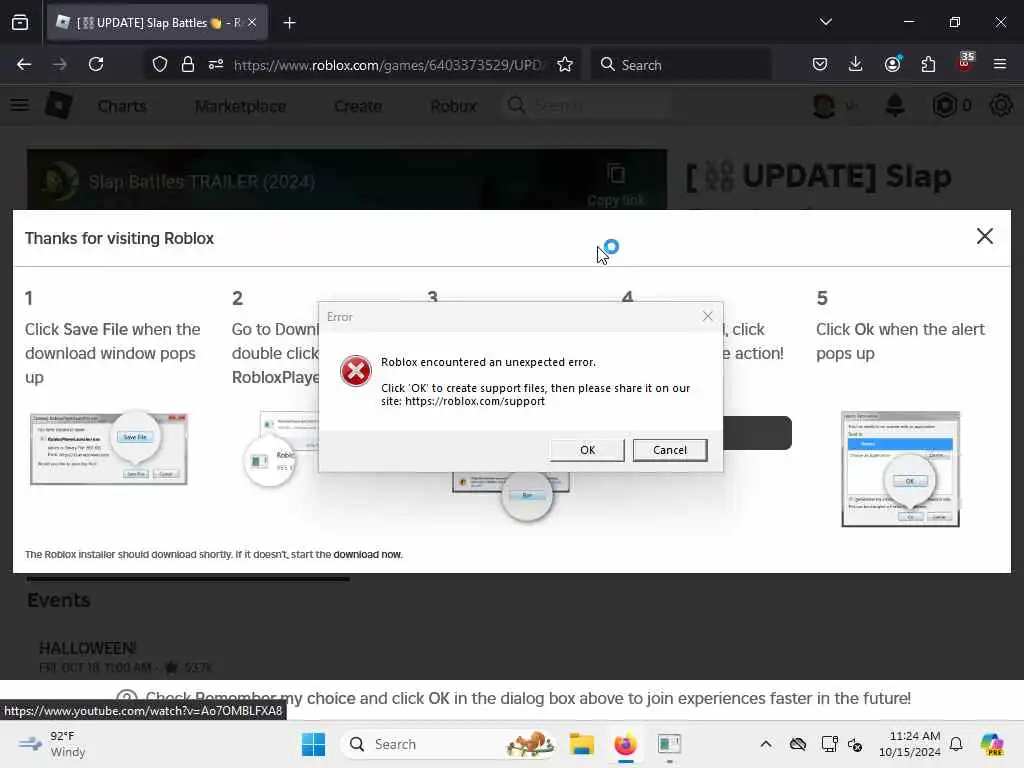Viewport: 1024px width, 768px height.
Task: Open tracking protection shield icon
Action: tap(160, 64)
